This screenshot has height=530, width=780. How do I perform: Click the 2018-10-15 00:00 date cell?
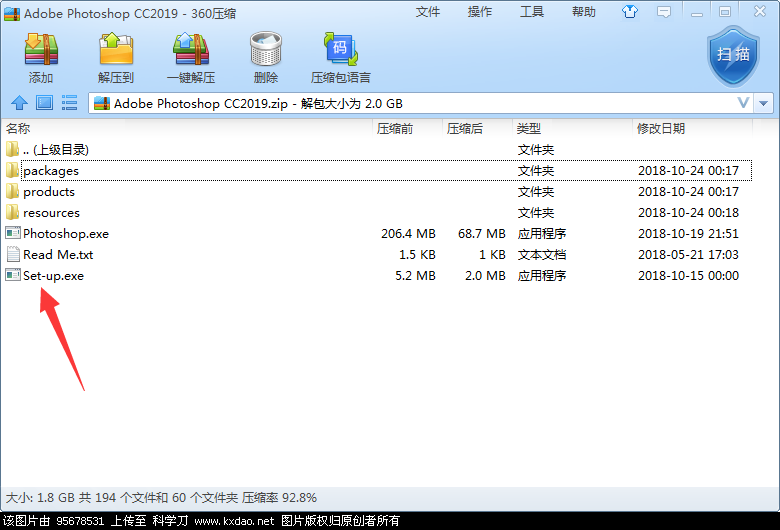pyautogui.click(x=688, y=276)
